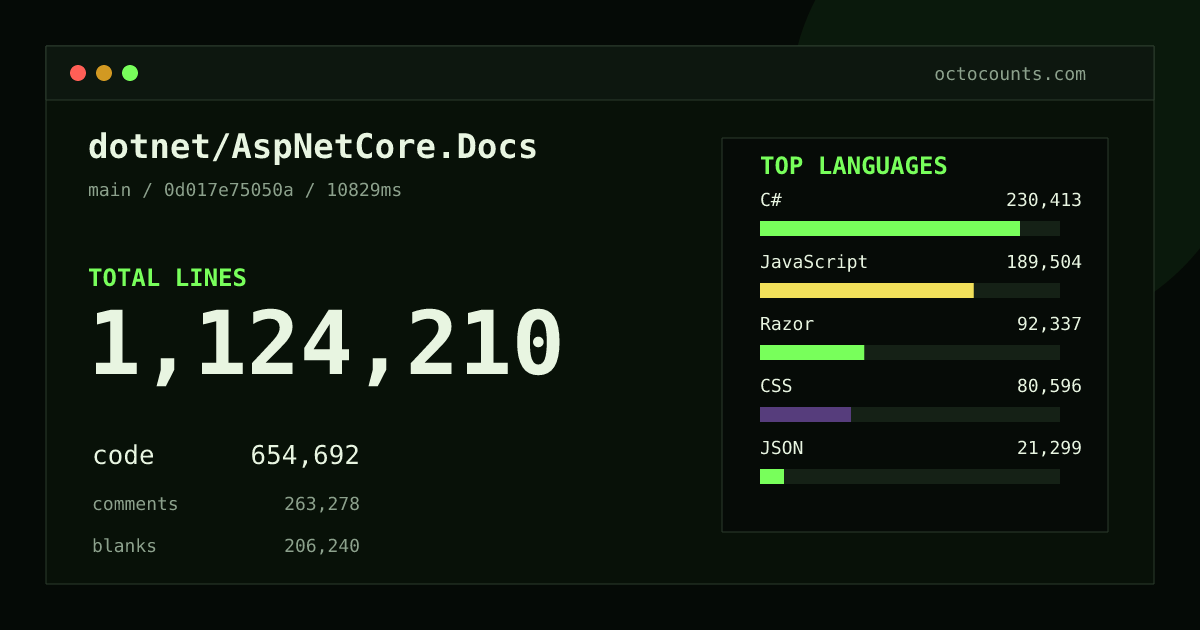Select the dotnet/AspNetCore.Docs repository title

(x=313, y=147)
